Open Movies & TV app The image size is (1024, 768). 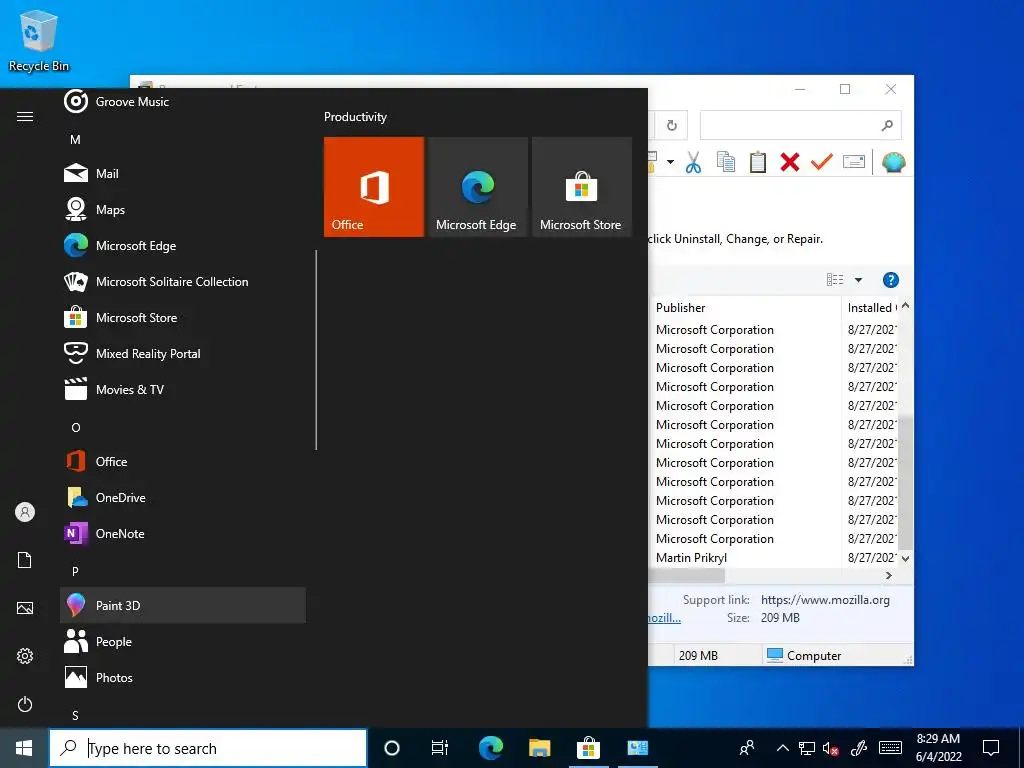[x=183, y=389]
